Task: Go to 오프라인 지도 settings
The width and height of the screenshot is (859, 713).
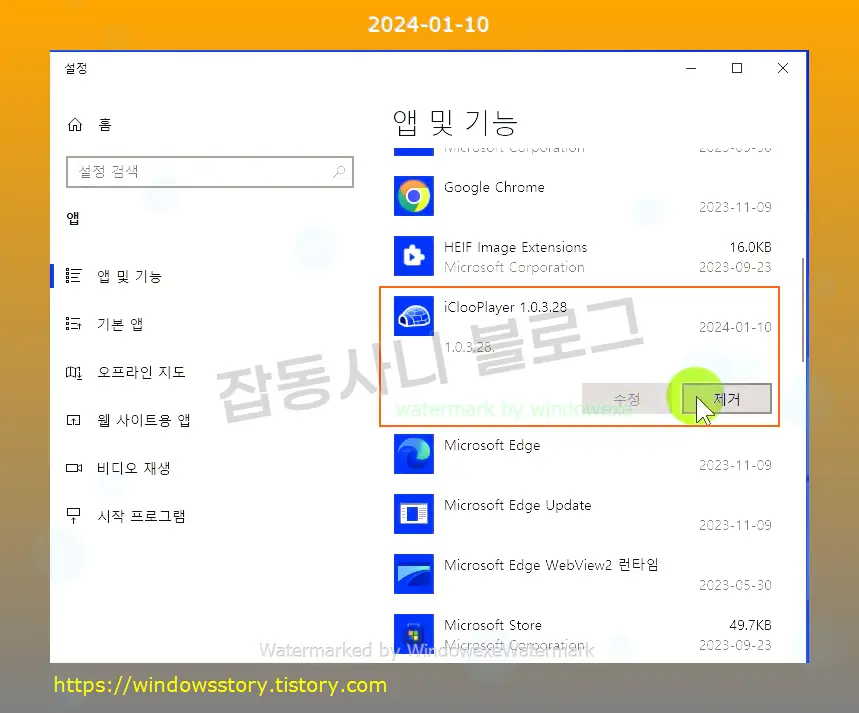Action: (141, 373)
